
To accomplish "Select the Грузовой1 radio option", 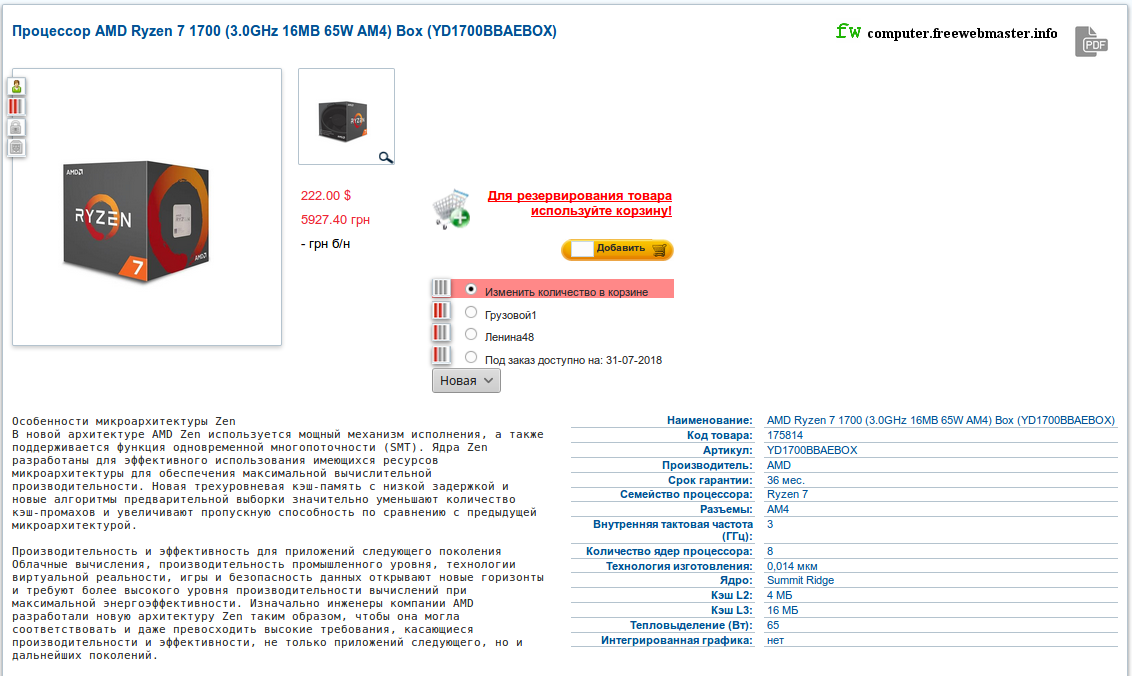I will pyautogui.click(x=471, y=312).
